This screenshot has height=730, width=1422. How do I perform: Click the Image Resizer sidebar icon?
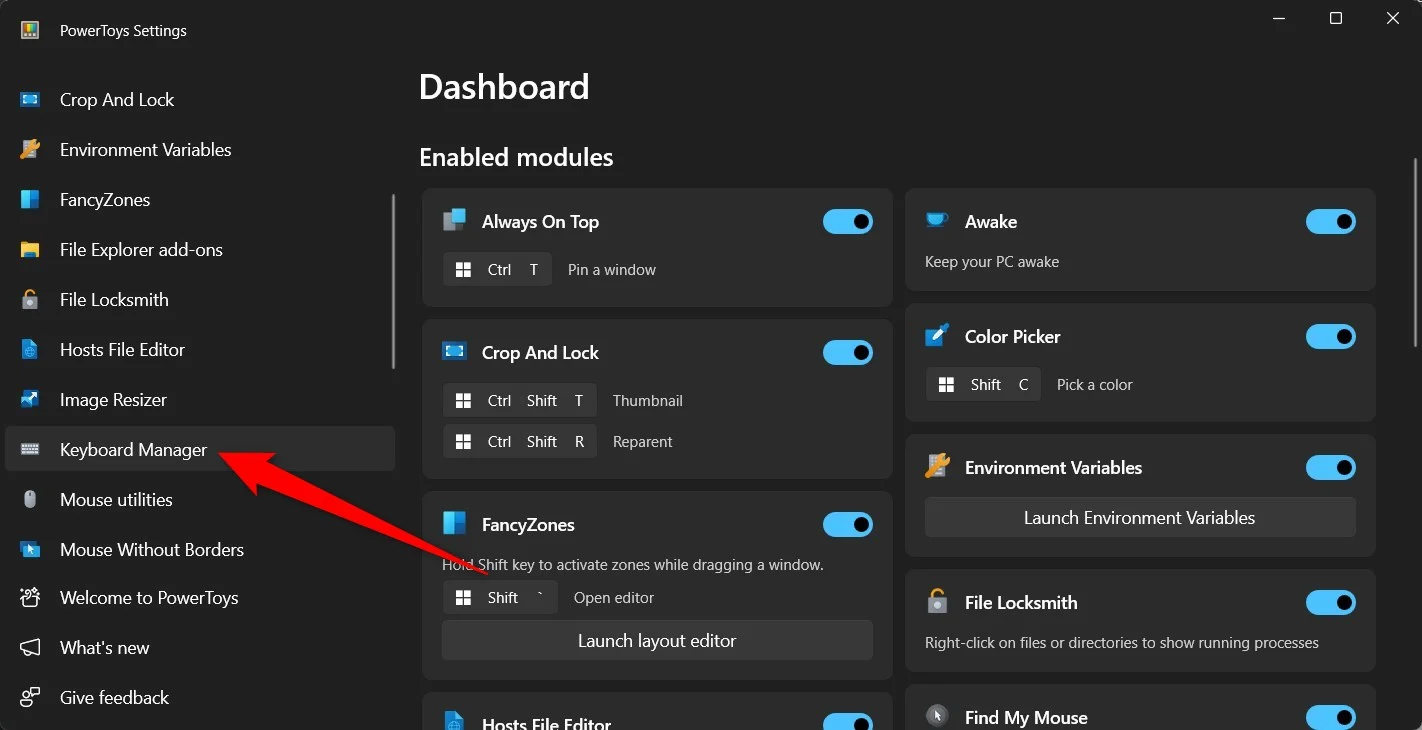pos(30,400)
